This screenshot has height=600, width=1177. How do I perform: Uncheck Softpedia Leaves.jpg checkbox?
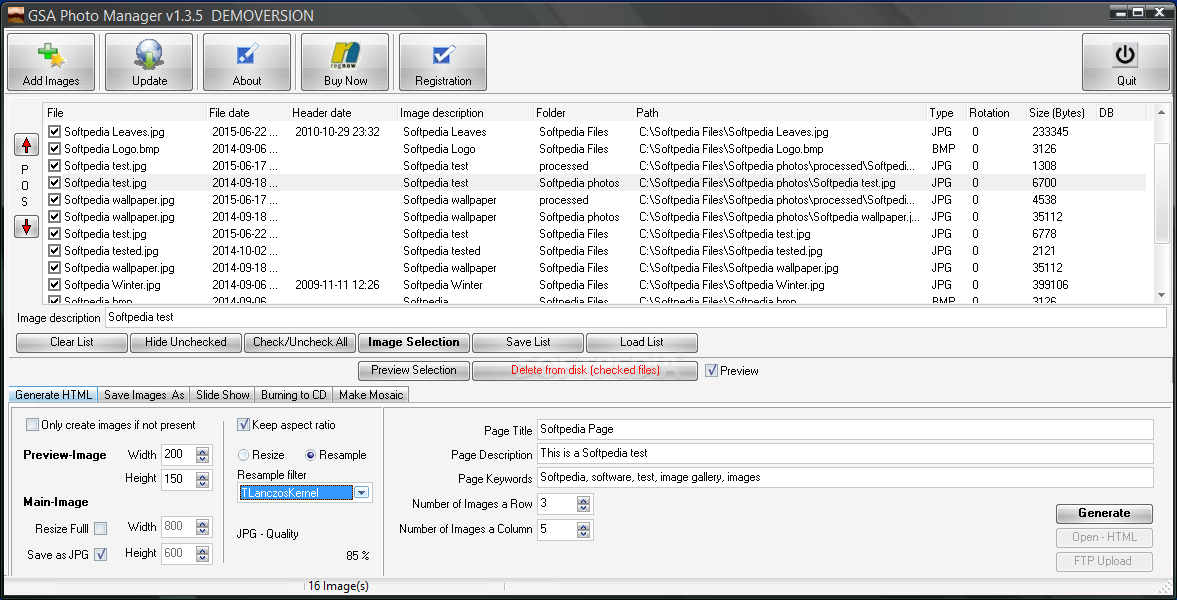point(54,131)
